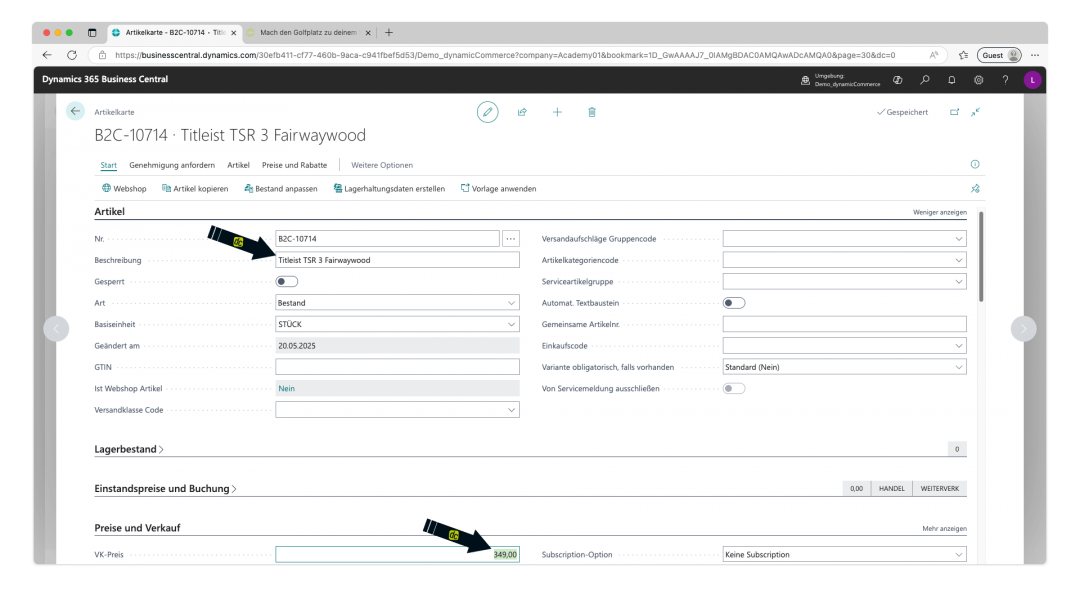Click the Beschreibung input field
The image size is (1080, 608).
tap(397, 260)
